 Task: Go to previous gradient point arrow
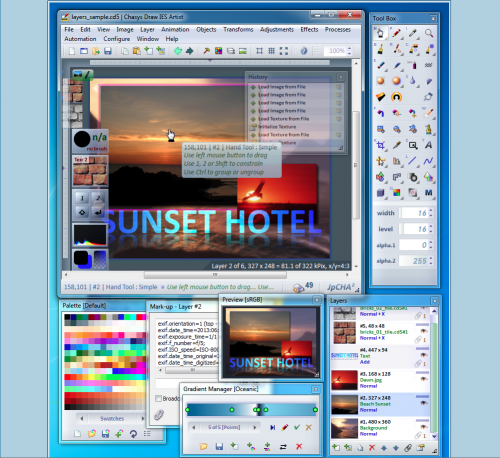point(194,427)
